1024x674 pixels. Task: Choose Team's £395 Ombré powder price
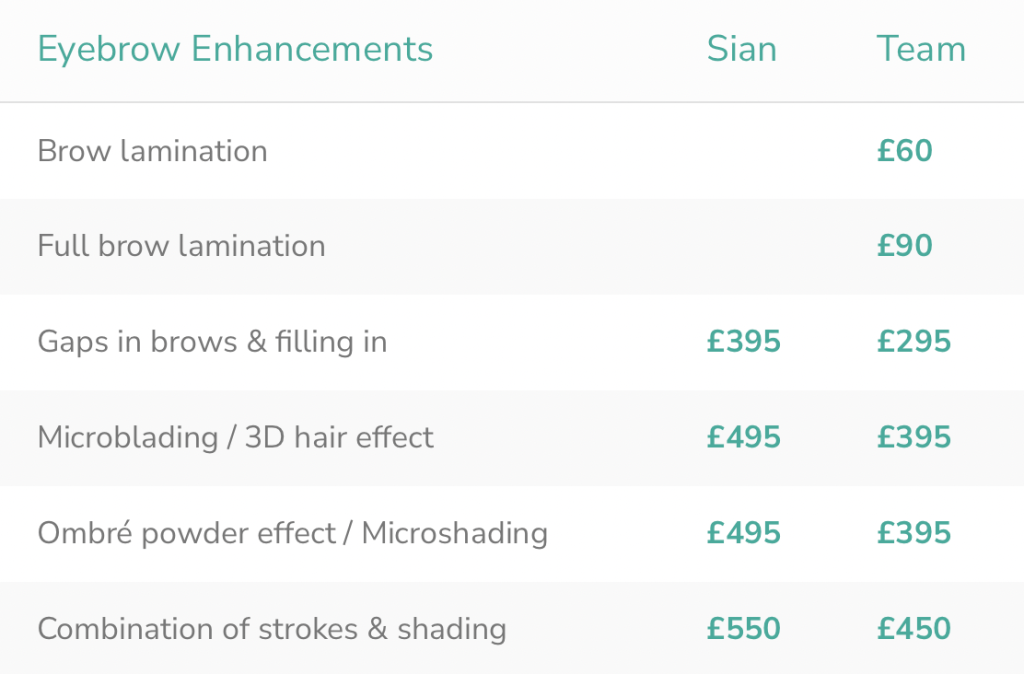pyautogui.click(x=914, y=533)
